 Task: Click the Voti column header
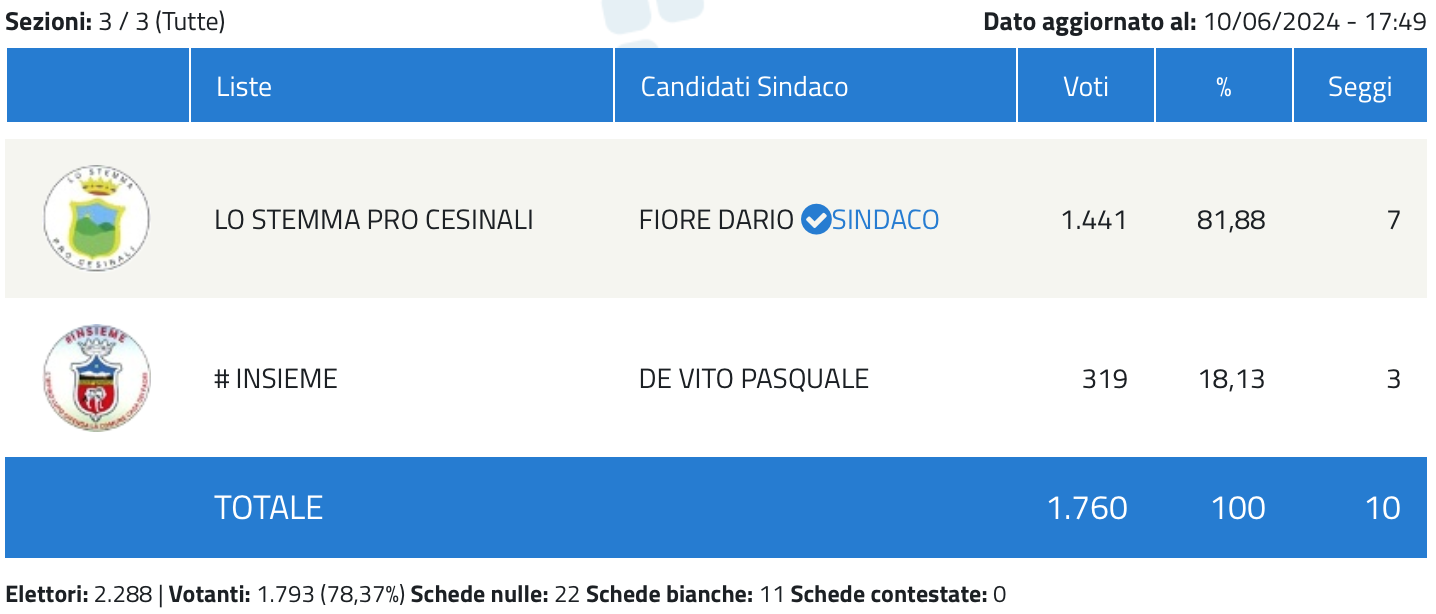[x=1086, y=86]
